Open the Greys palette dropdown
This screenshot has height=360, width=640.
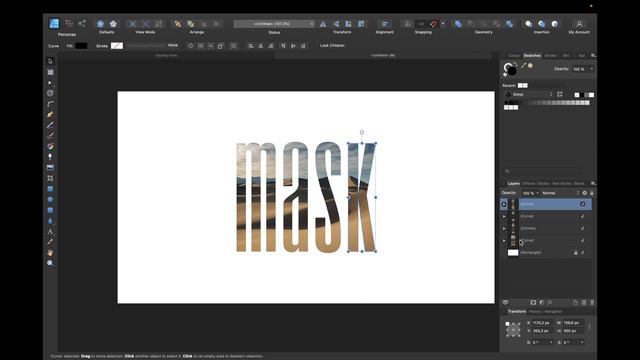pos(529,94)
